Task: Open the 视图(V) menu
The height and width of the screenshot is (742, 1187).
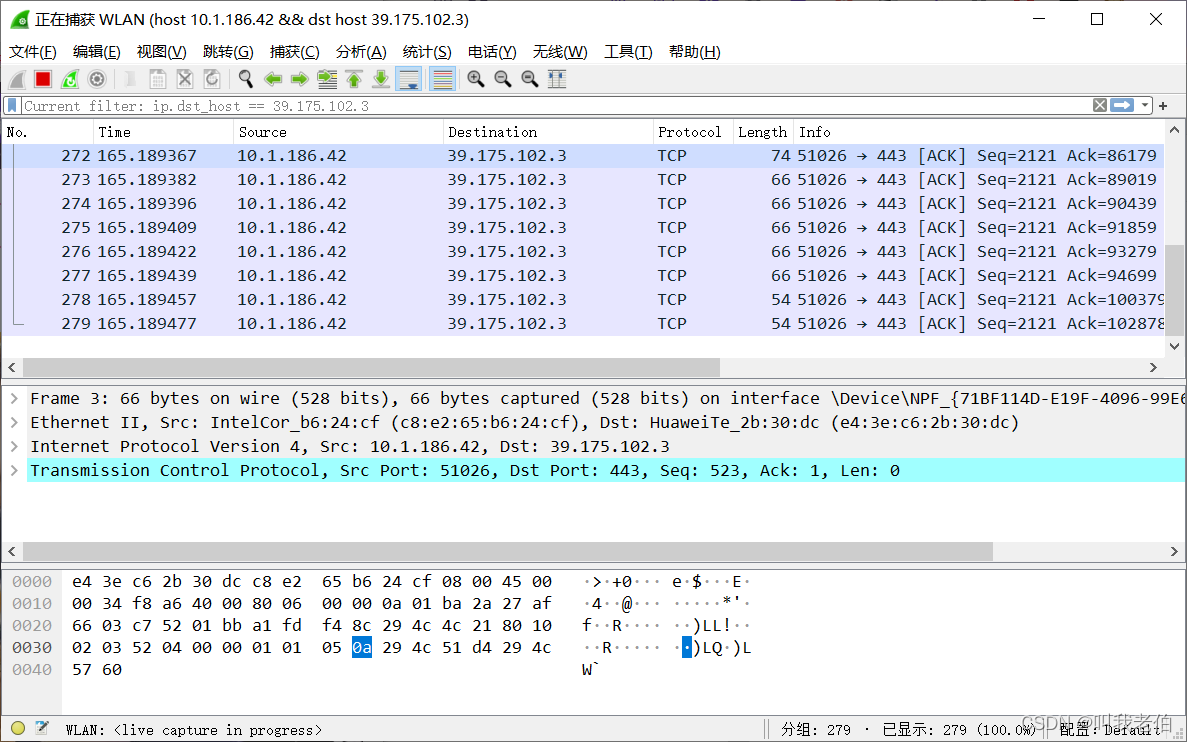Action: tap(161, 51)
